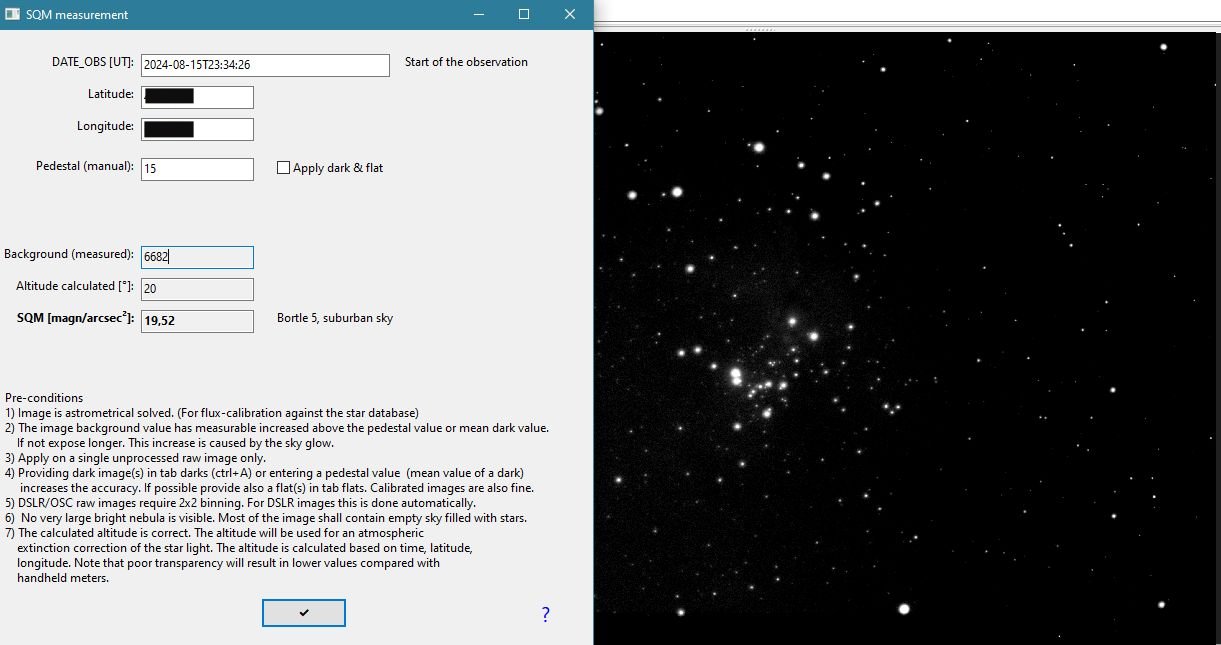Select the SQM magn/arcsec² result field

tap(197, 321)
